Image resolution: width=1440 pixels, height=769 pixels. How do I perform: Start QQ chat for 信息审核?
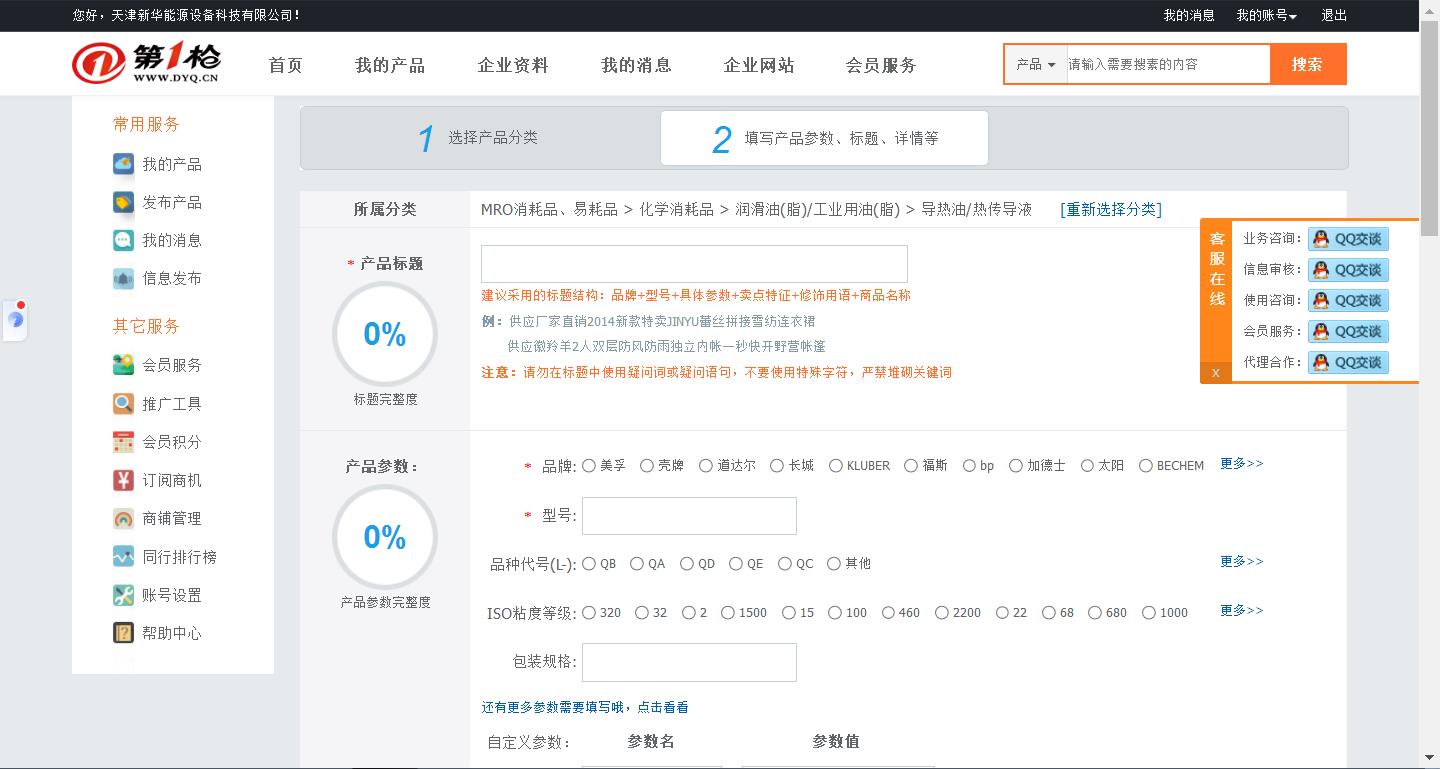(x=1348, y=270)
